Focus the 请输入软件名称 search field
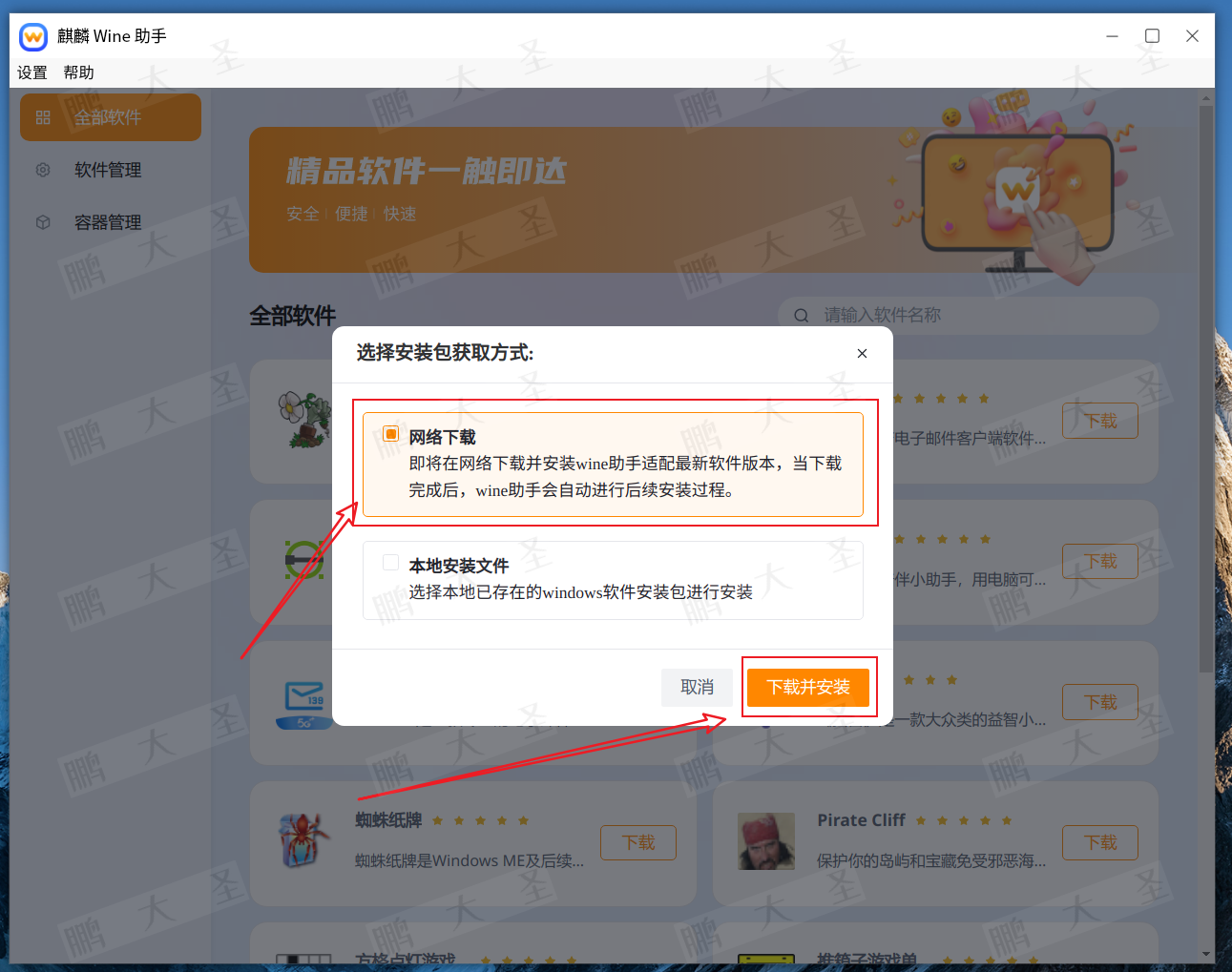The height and width of the screenshot is (972, 1232). (x=969, y=316)
